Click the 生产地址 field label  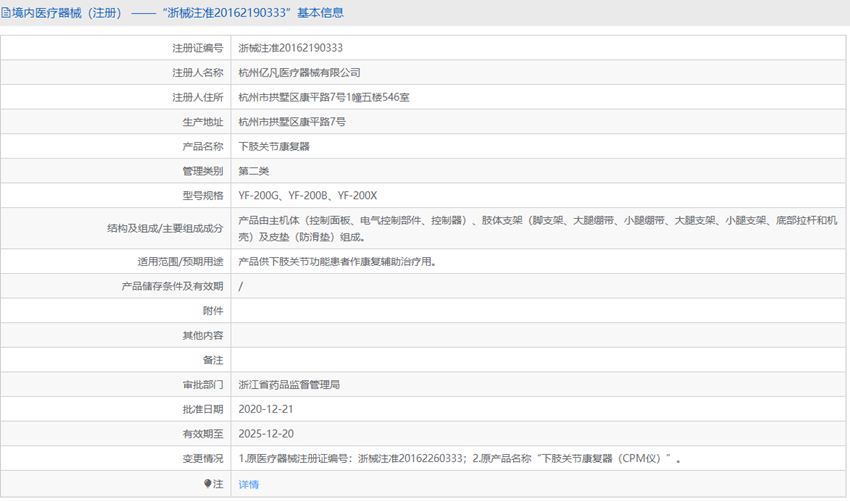pos(203,122)
